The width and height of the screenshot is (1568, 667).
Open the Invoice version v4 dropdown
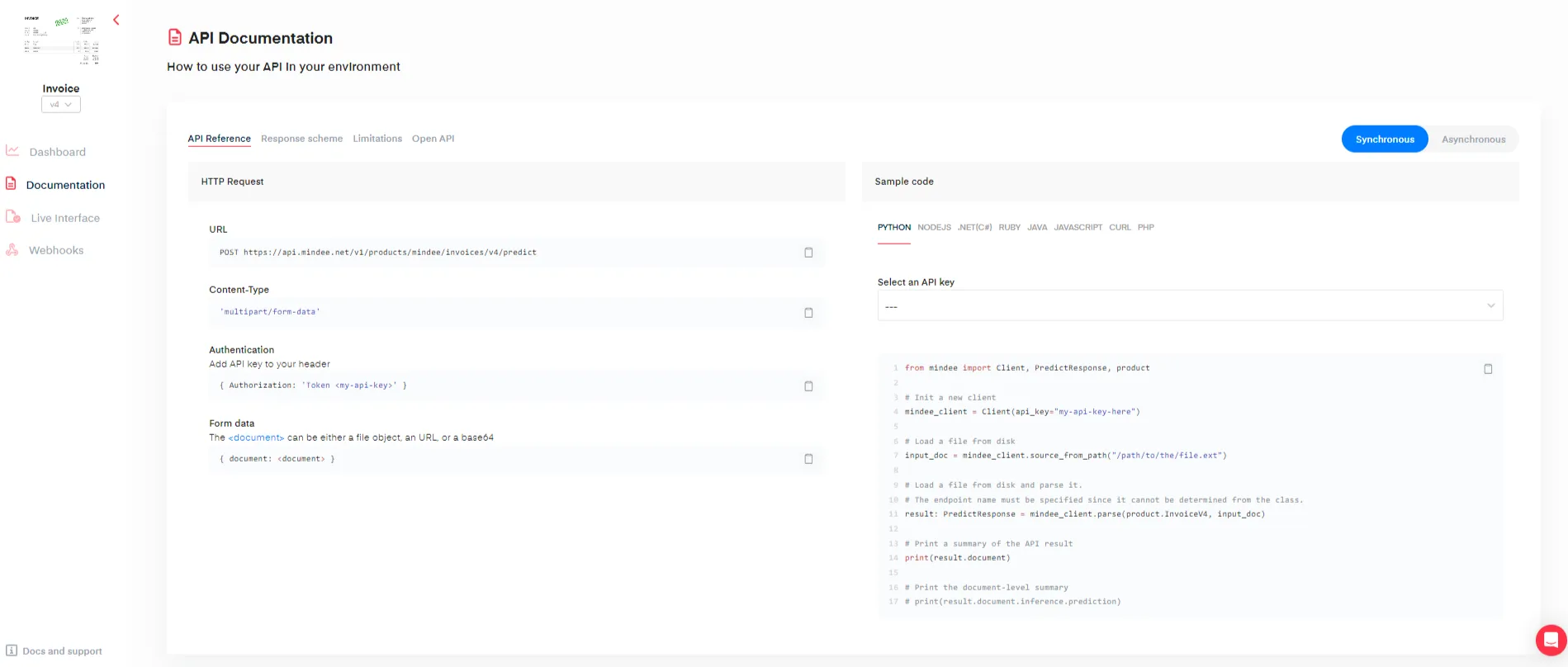[61, 105]
